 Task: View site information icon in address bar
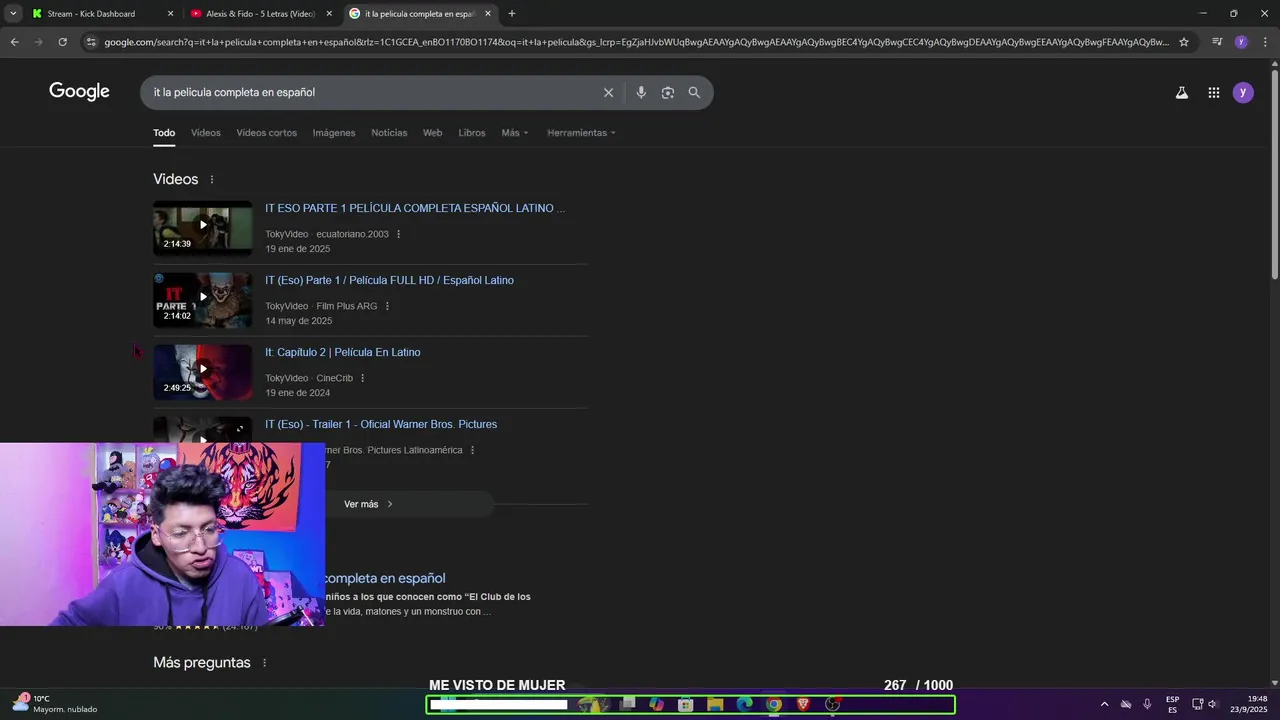coord(91,42)
